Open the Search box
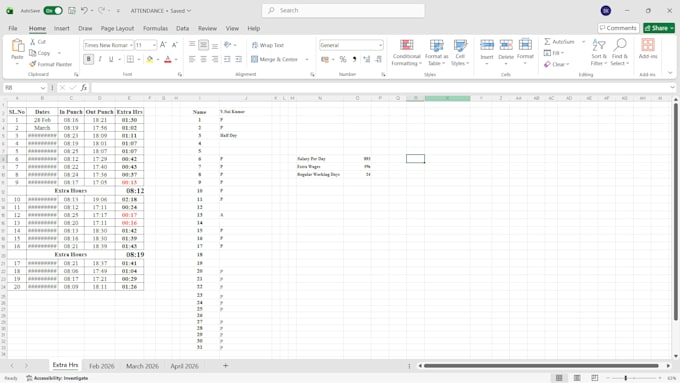The image size is (680, 383). (x=343, y=10)
